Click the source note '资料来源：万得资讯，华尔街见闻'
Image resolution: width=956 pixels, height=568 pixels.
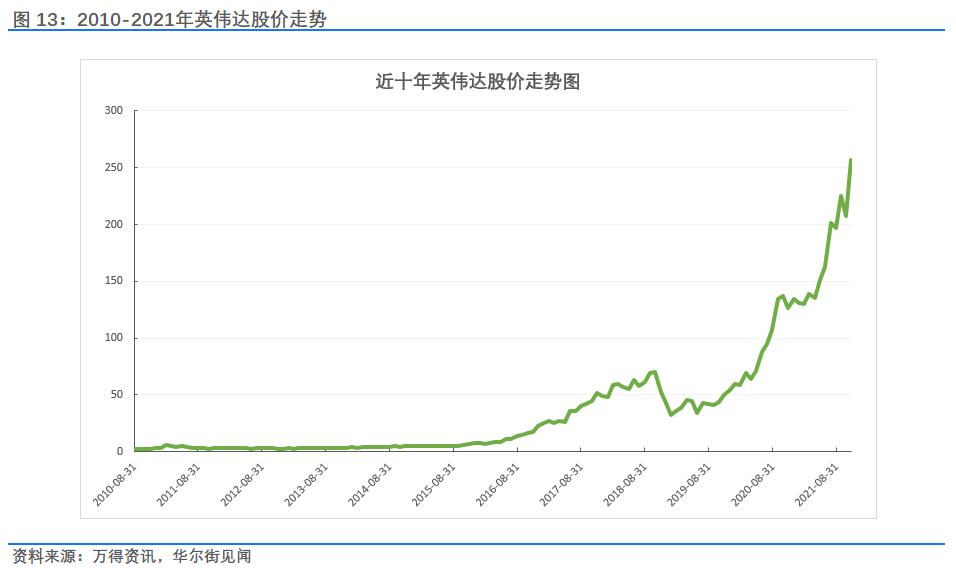point(132,556)
